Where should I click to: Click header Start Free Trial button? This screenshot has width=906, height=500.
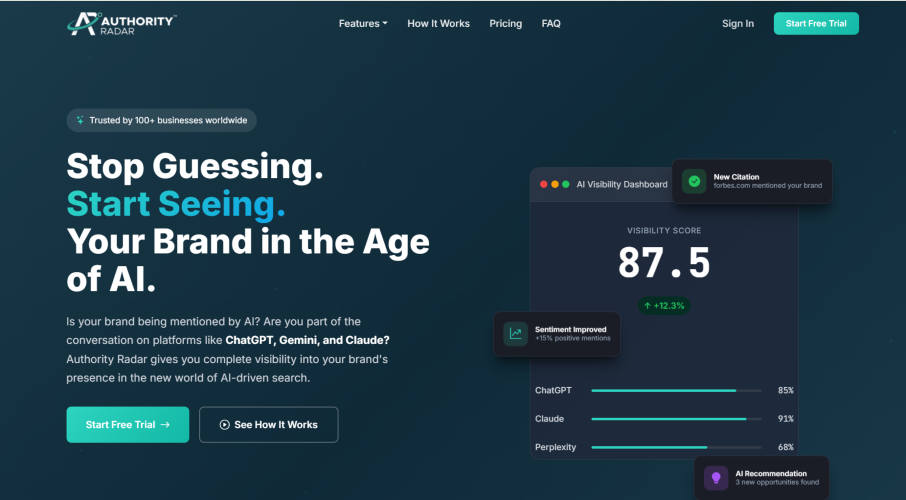tap(816, 24)
